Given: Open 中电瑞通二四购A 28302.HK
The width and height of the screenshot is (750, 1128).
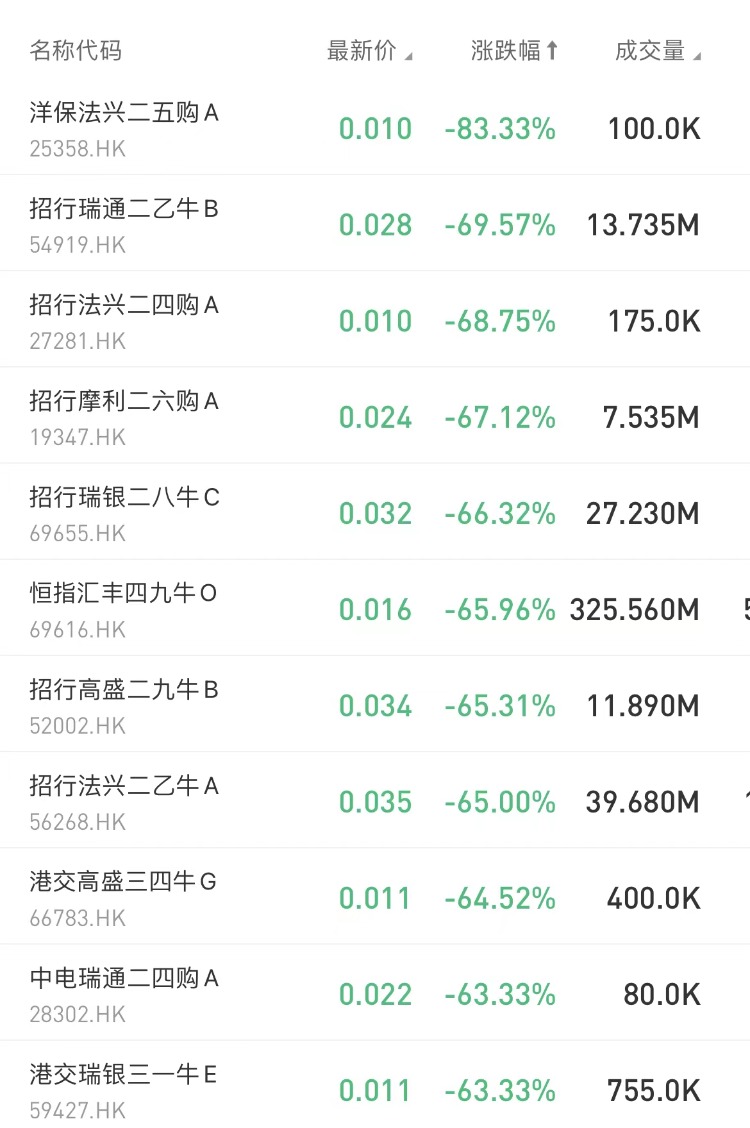Looking at the screenshot, I should 375,993.
